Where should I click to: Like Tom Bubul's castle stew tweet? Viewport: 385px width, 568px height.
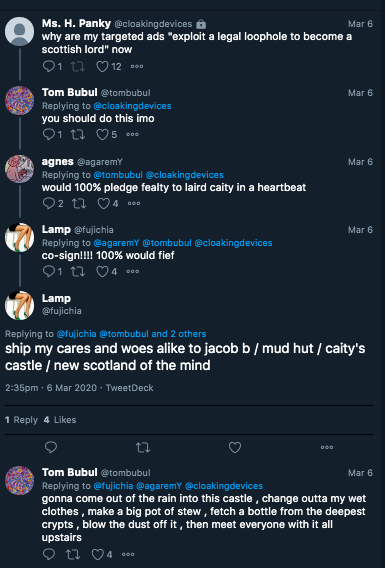tap(97, 554)
